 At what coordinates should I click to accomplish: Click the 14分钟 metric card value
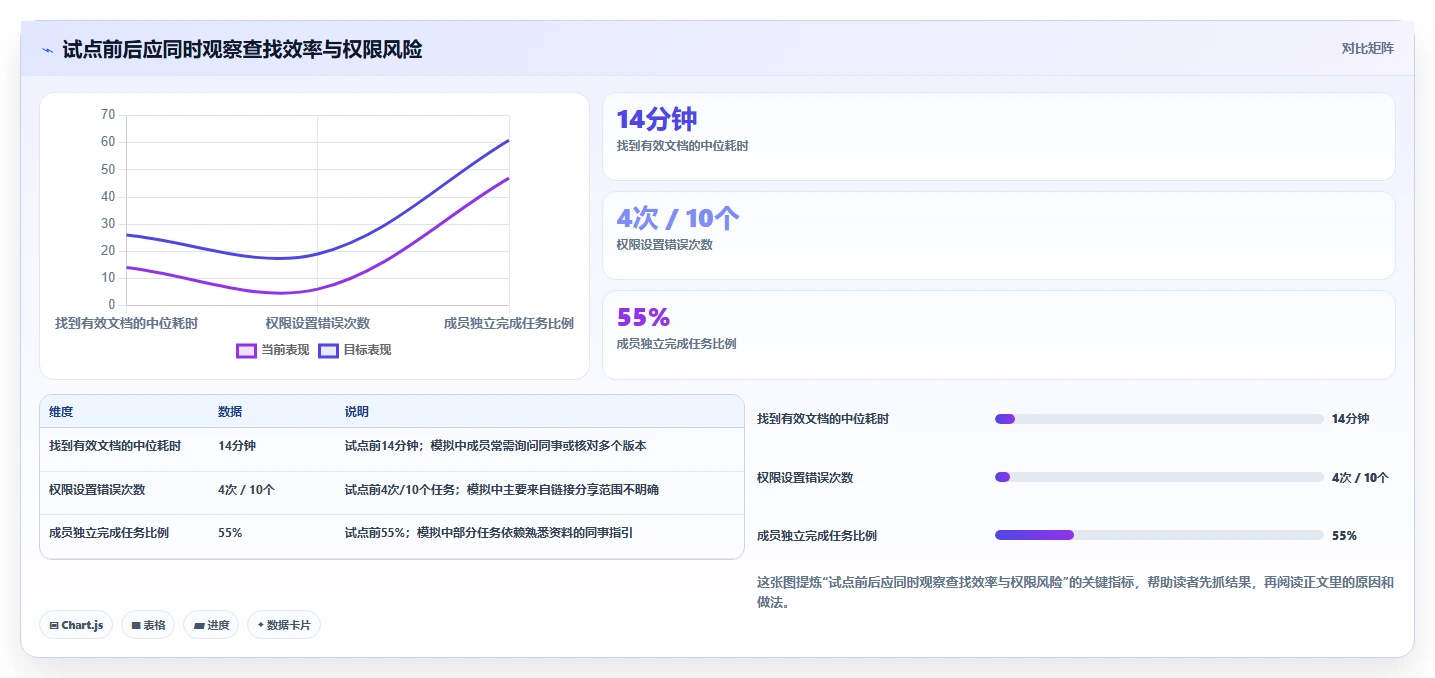[656, 119]
